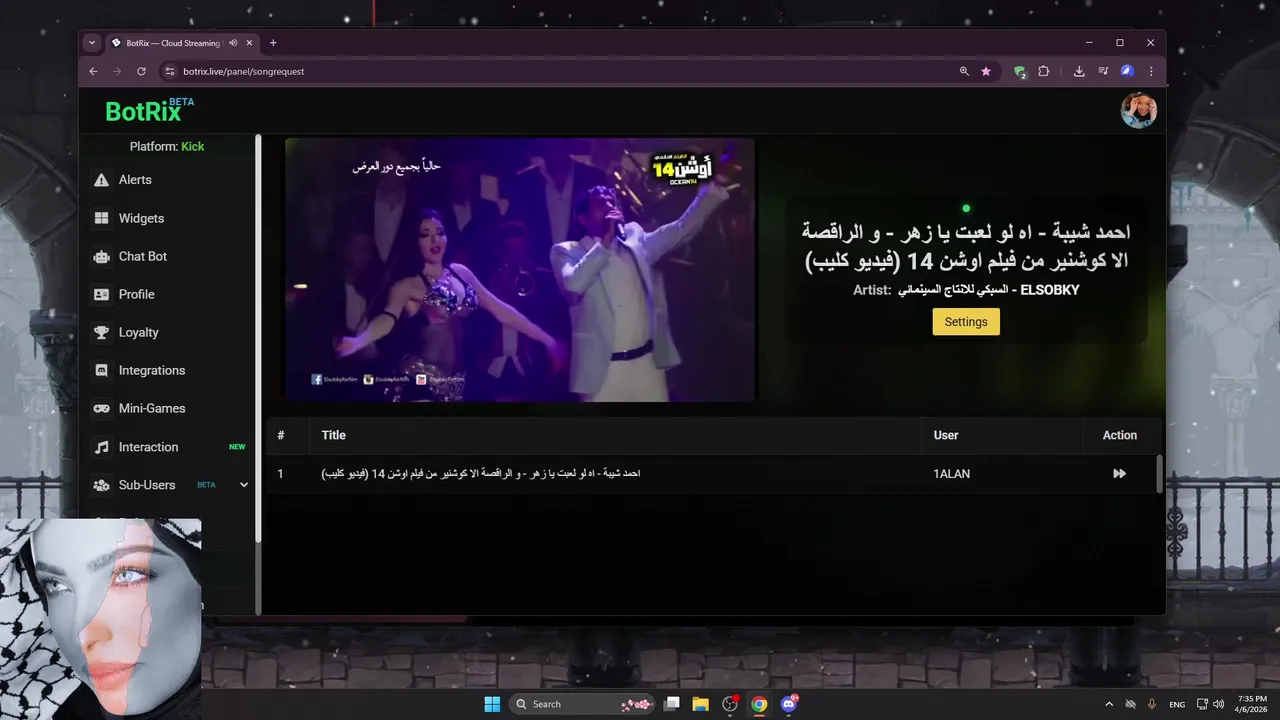1280x720 pixels.
Task: Click the Chat Bot robot icon
Action: tap(101, 256)
